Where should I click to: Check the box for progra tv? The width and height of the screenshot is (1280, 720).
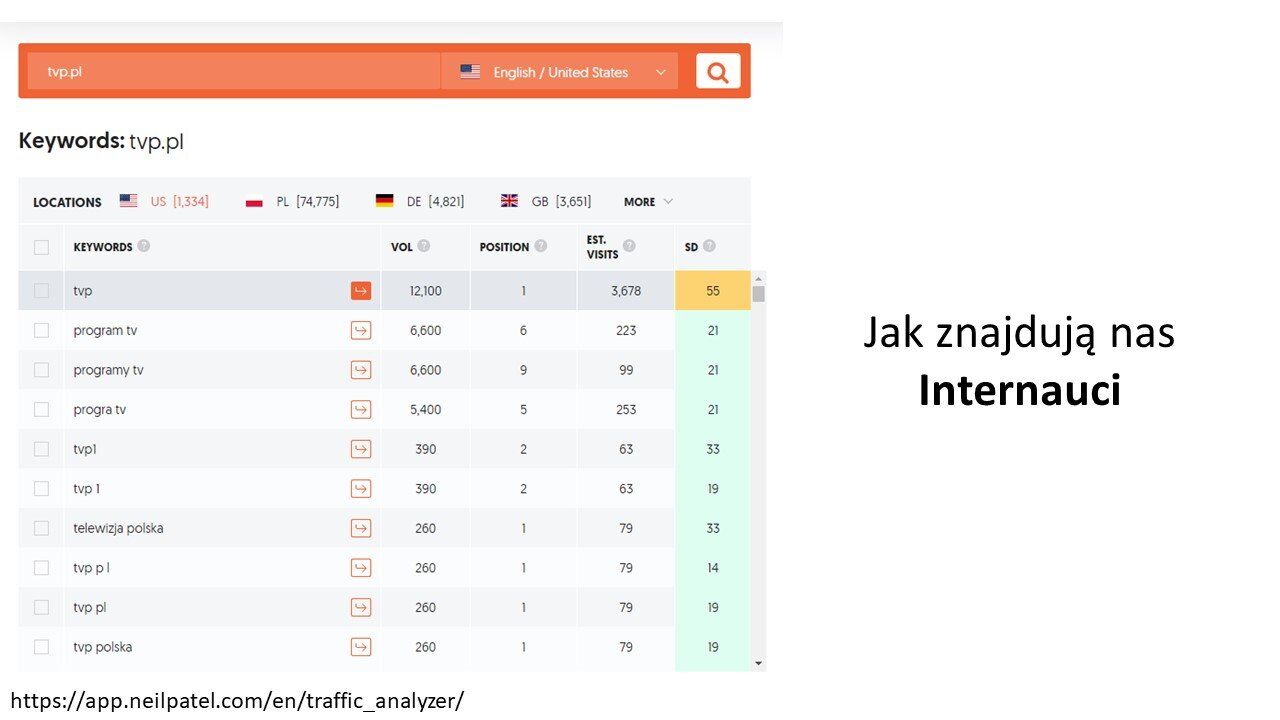click(41, 409)
